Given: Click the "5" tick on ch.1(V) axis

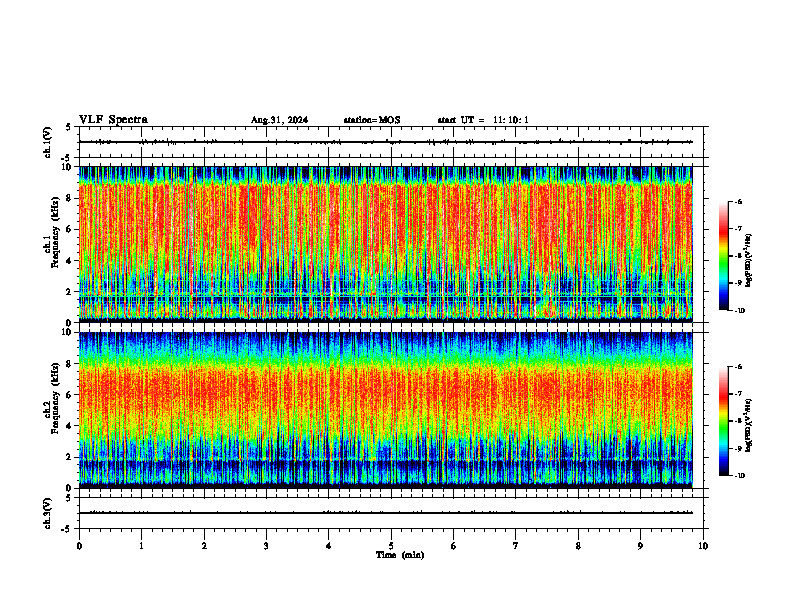Looking at the screenshot, I should pyautogui.click(x=70, y=127).
